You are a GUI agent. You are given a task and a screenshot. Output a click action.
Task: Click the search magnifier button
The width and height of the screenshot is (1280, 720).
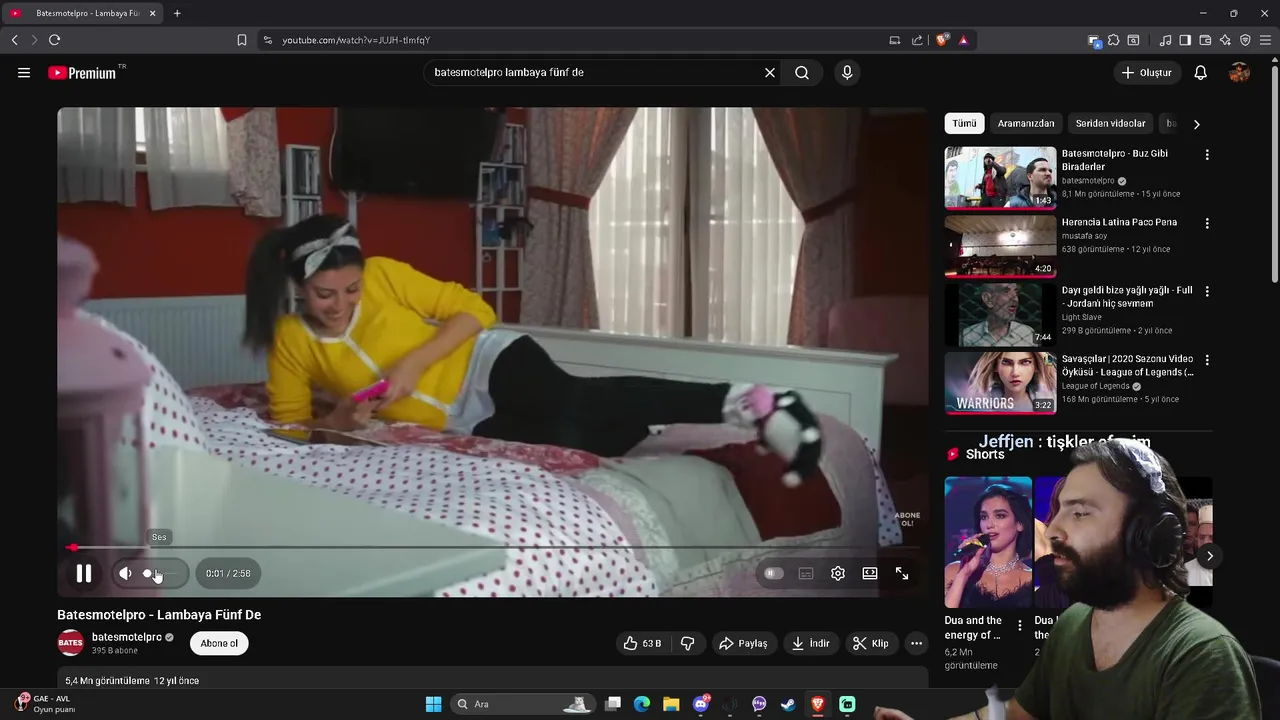802,72
